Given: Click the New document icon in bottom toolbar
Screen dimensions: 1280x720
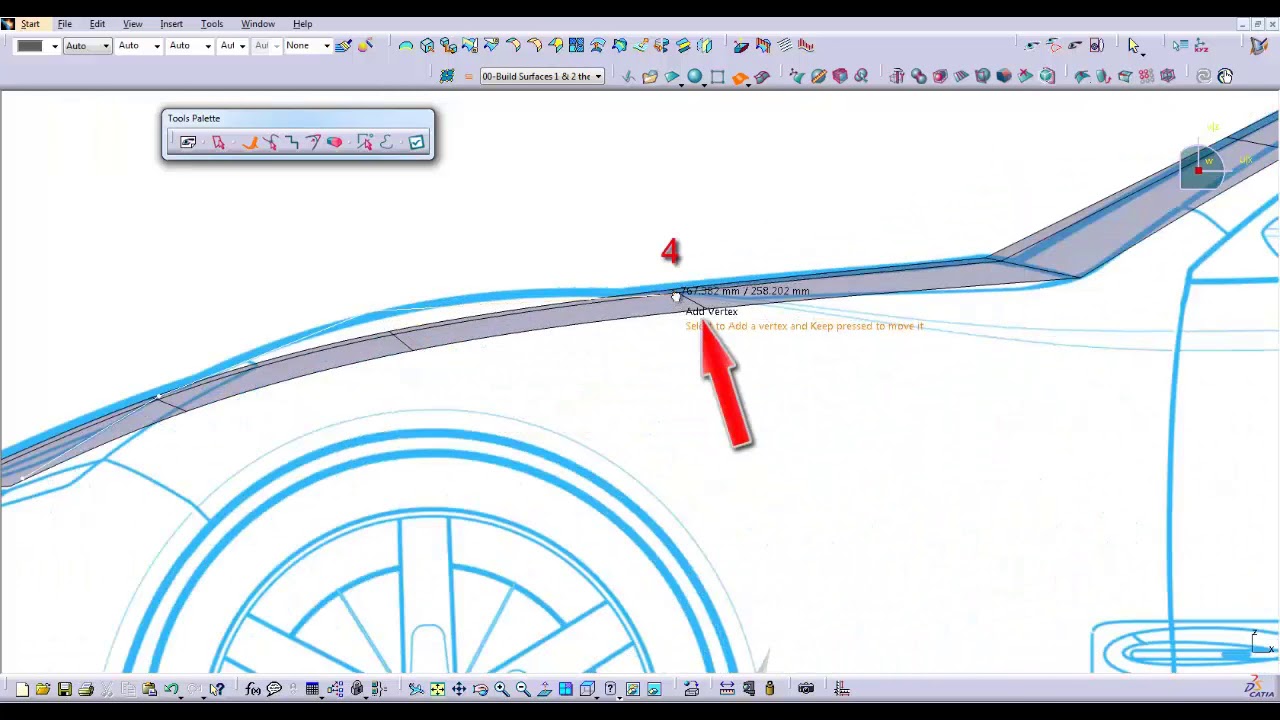Looking at the screenshot, I should point(22,688).
